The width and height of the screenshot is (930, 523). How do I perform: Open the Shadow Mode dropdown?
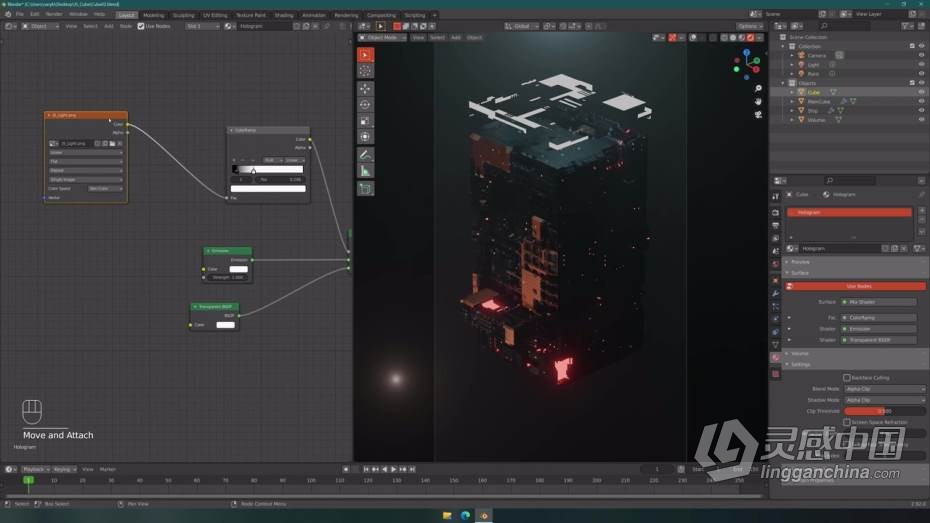(884, 400)
